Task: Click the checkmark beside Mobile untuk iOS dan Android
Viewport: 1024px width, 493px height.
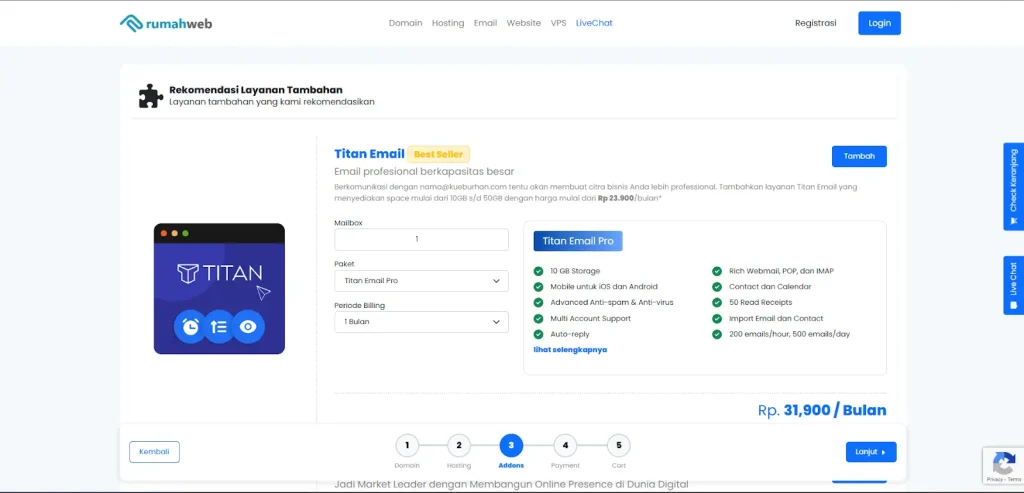Action: (538, 287)
